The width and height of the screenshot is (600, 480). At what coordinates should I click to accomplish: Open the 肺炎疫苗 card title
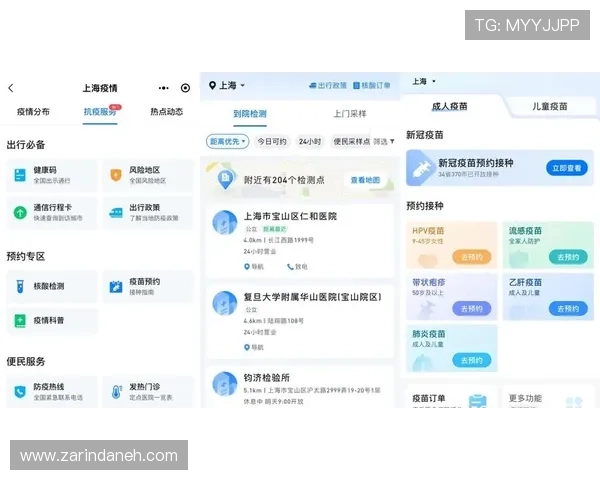(429, 334)
